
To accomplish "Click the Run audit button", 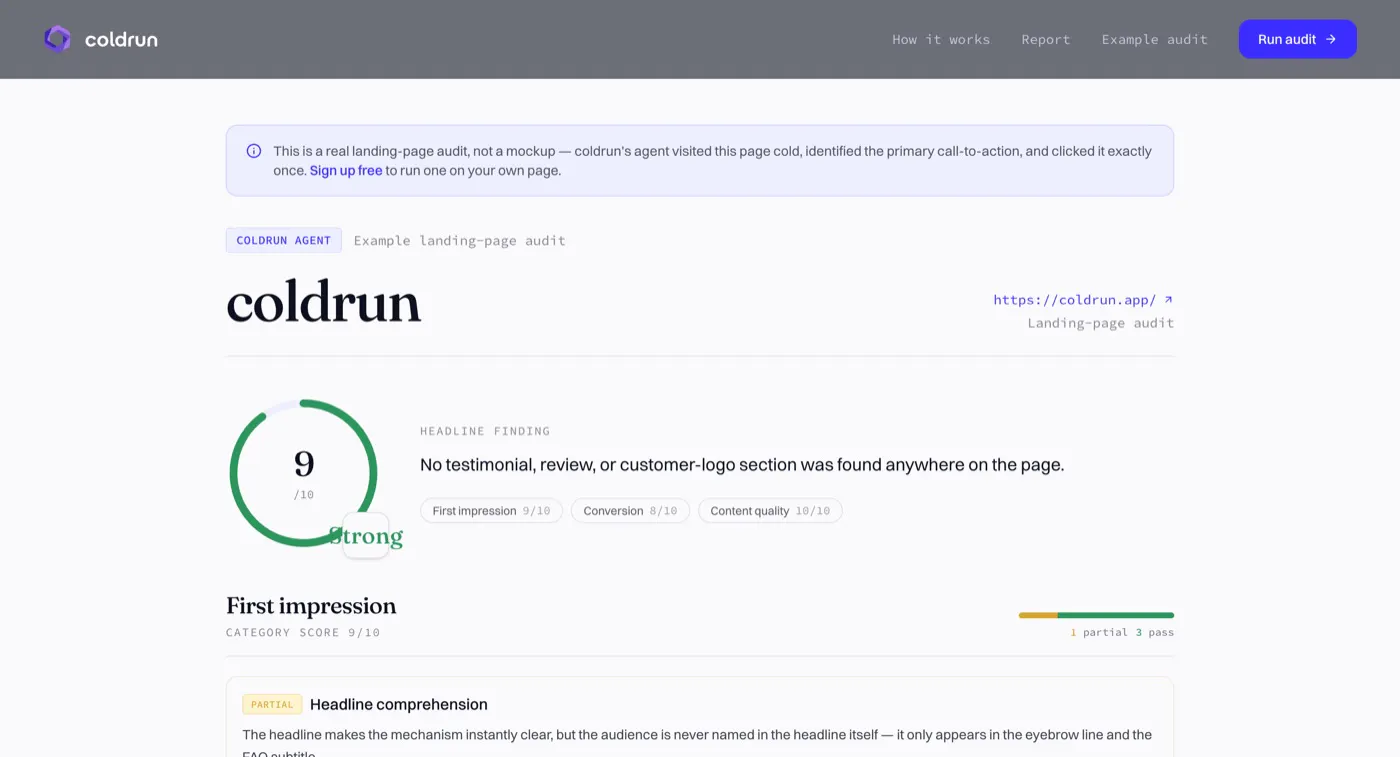I will (x=1298, y=39).
